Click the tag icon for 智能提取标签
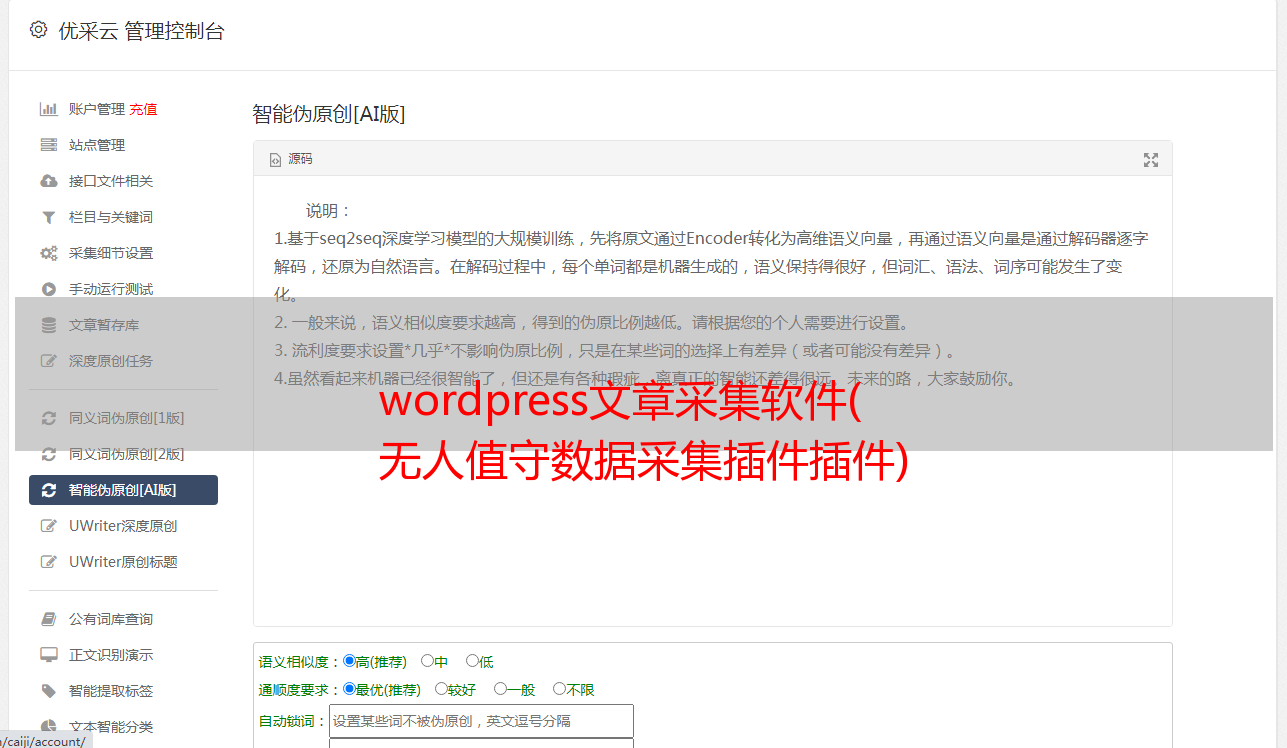This screenshot has height=748, width=1287. 48,691
